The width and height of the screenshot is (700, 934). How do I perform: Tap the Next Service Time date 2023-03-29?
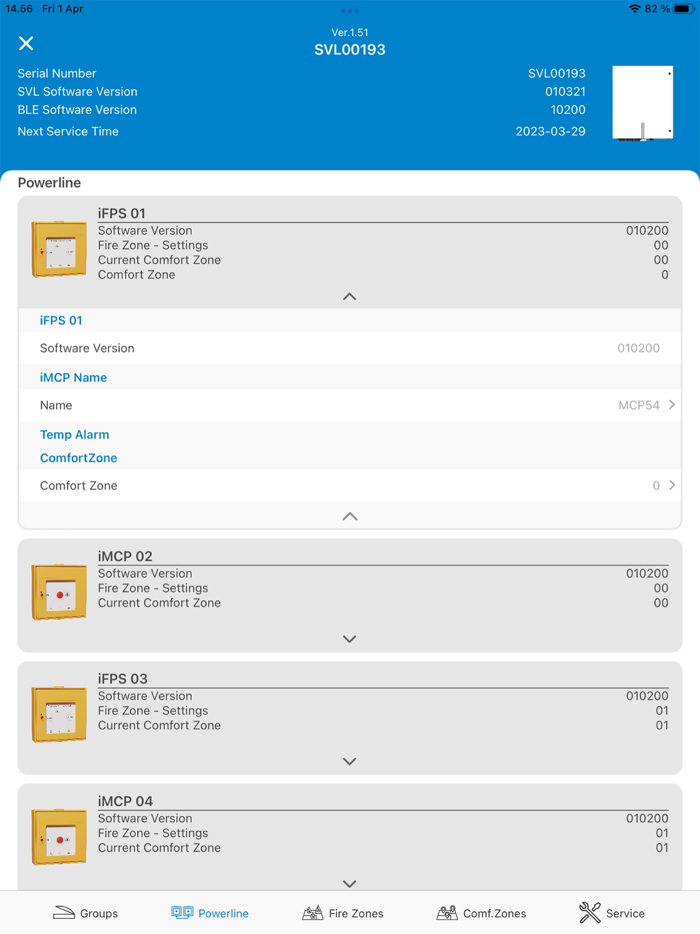(x=550, y=131)
